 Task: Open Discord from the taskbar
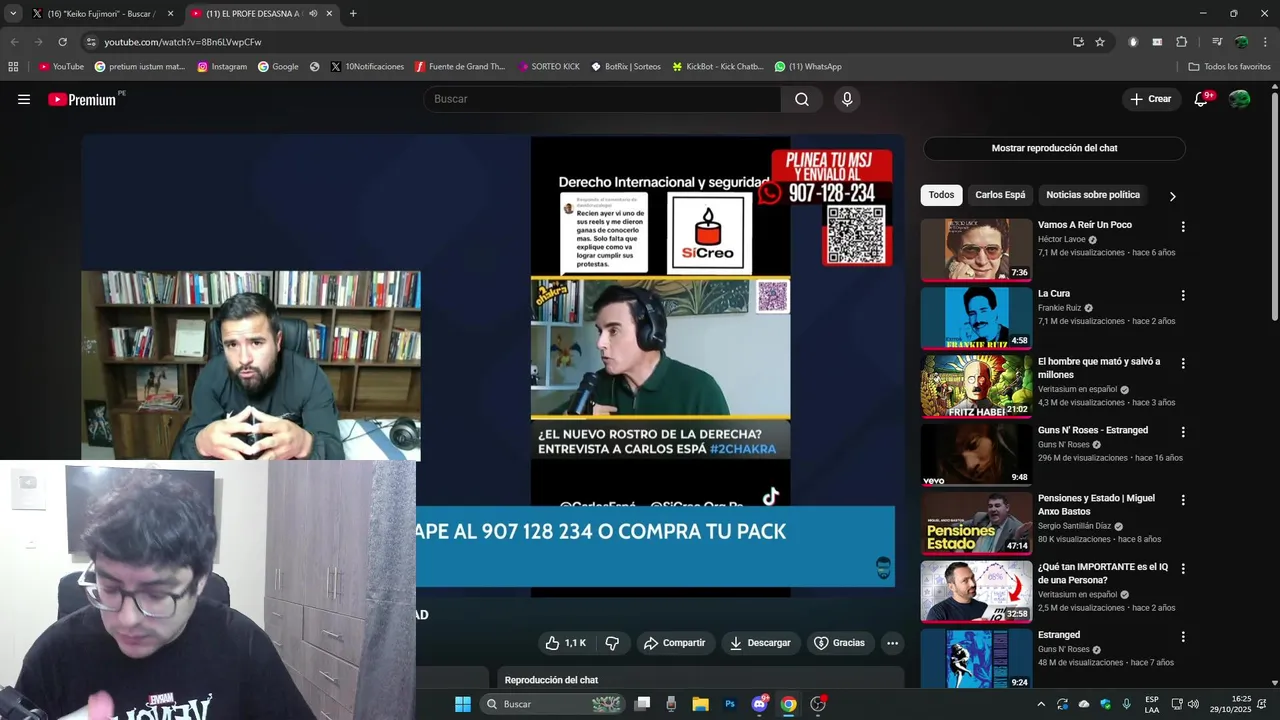[760, 704]
